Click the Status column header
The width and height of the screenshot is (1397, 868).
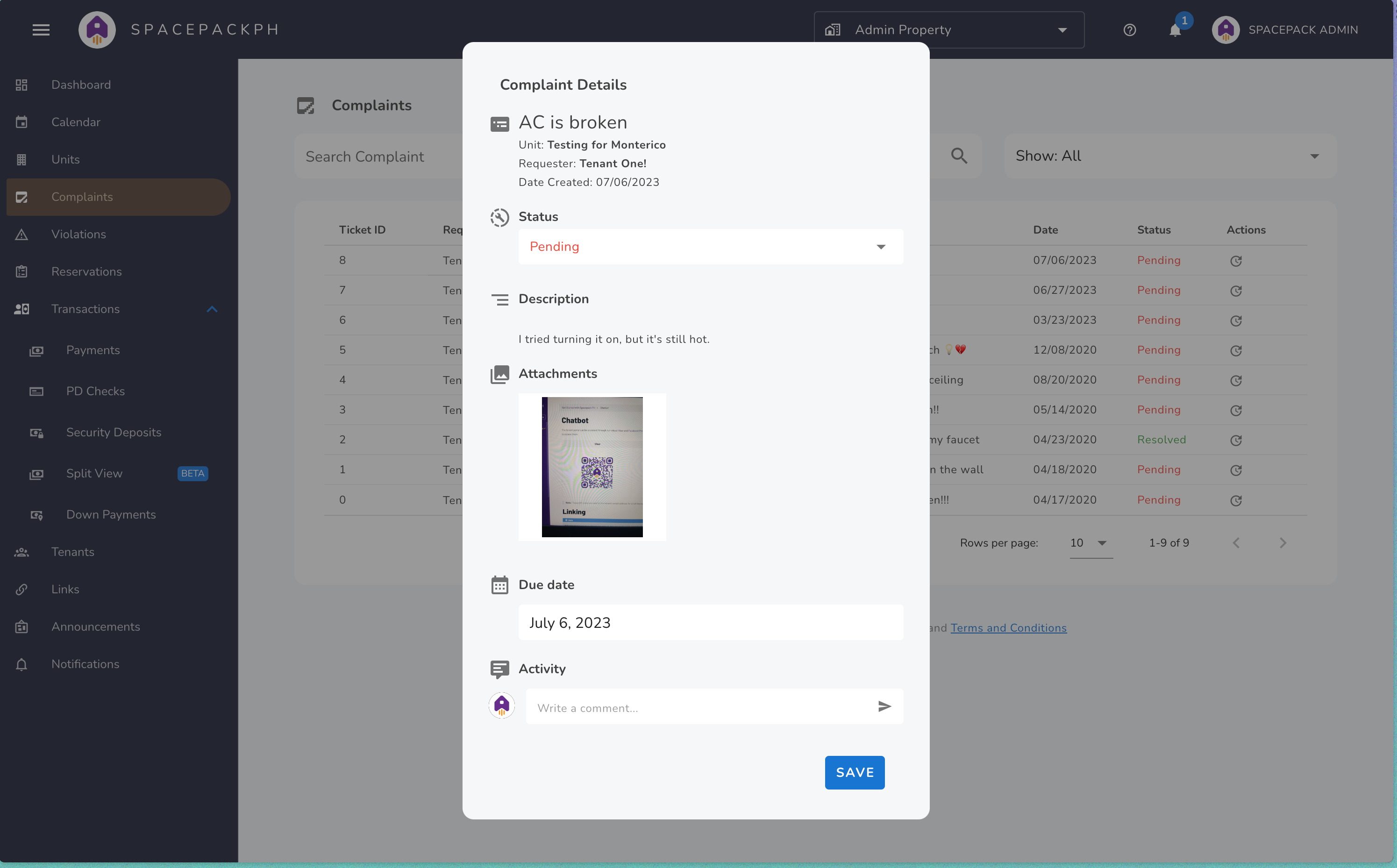pyautogui.click(x=1154, y=230)
